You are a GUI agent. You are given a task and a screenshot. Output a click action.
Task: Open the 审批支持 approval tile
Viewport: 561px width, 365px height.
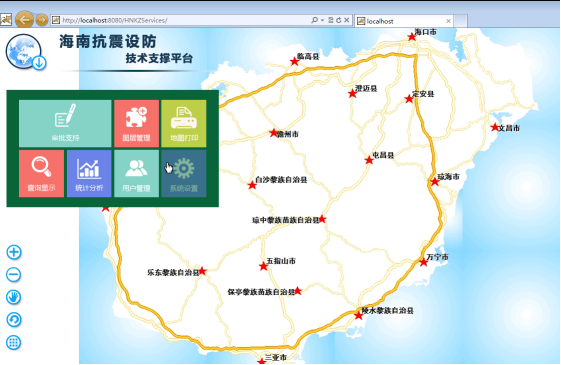point(65,123)
